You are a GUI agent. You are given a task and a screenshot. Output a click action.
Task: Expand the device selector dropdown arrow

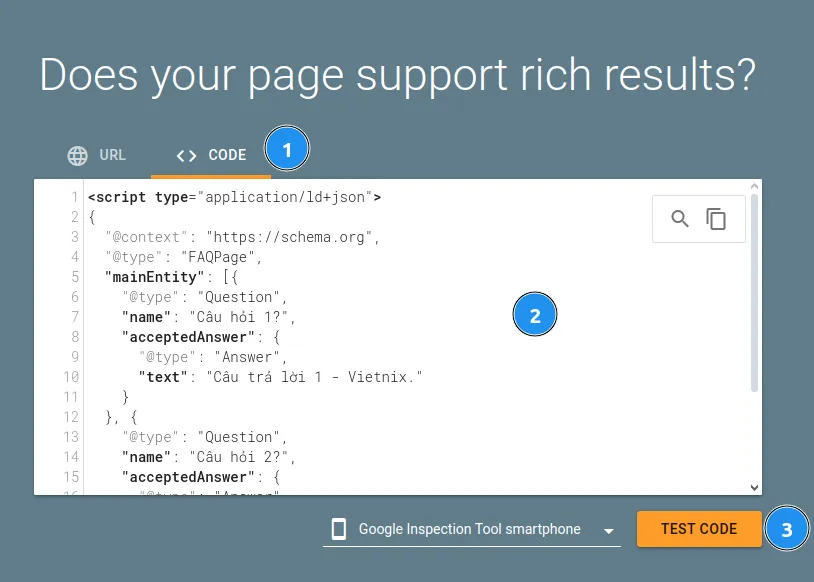(x=608, y=531)
